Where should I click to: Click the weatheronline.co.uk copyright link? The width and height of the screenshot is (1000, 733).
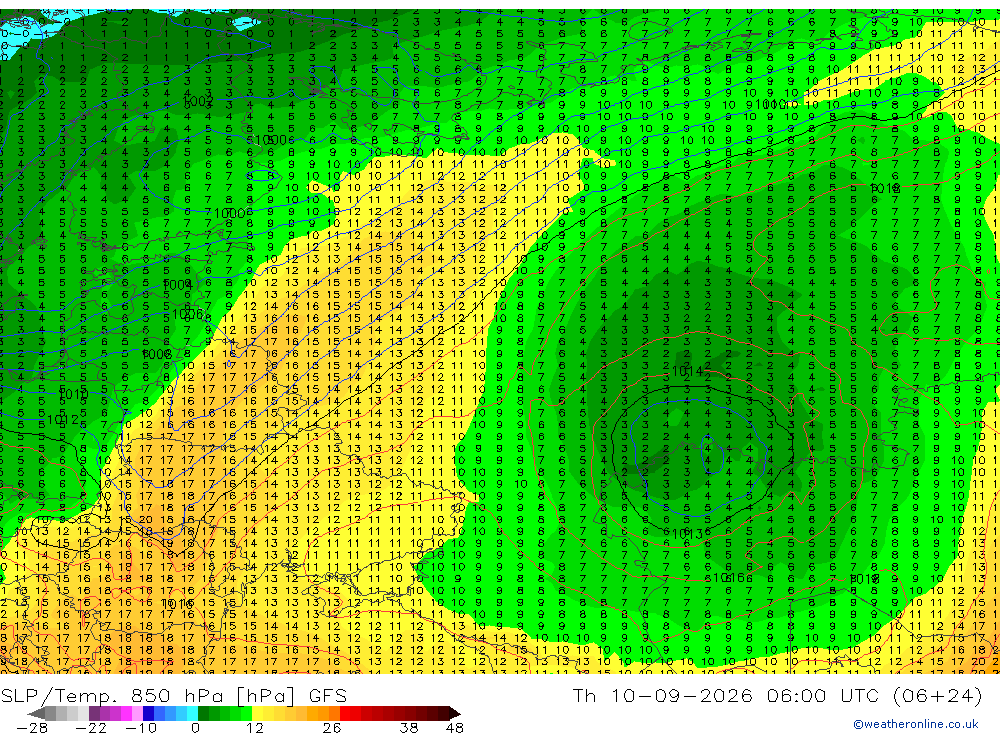916,724
